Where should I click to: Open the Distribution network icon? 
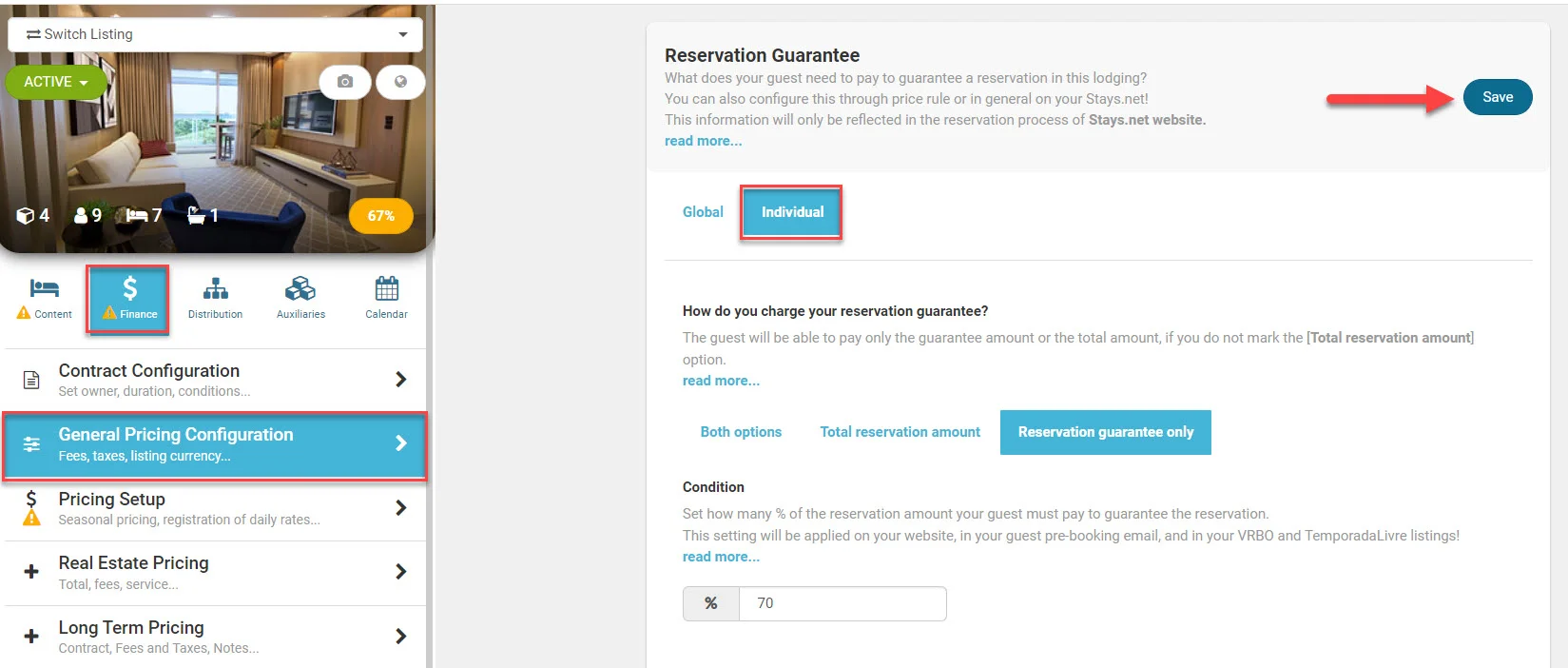215,289
